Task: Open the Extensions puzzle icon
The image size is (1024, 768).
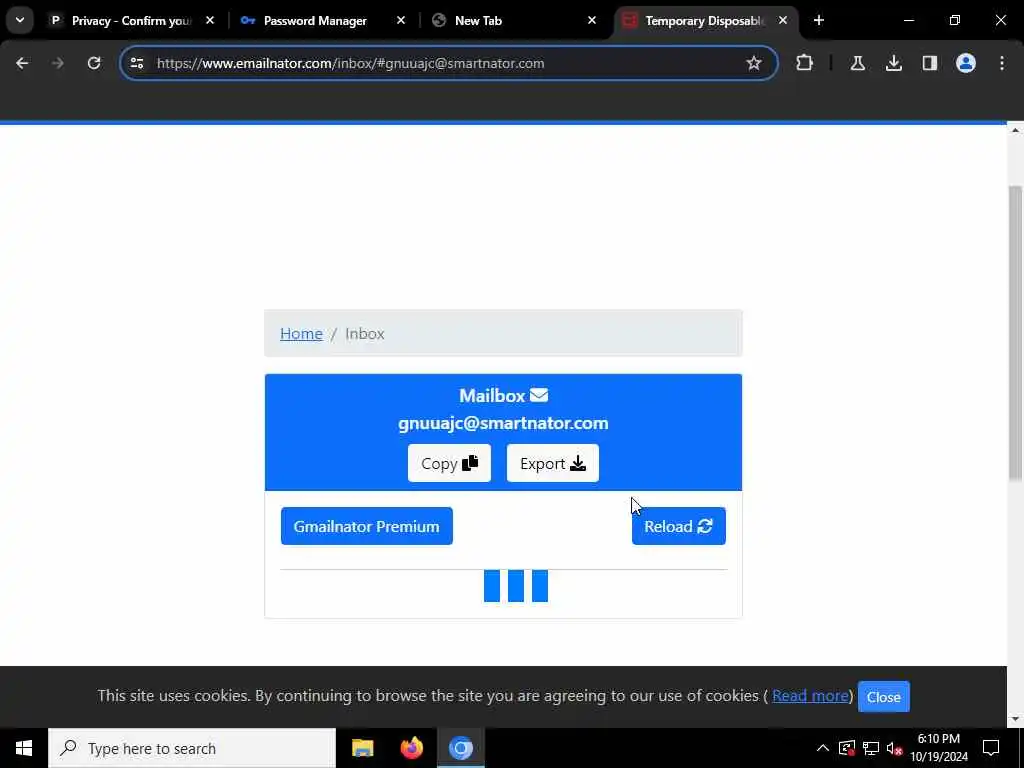Action: [x=805, y=63]
